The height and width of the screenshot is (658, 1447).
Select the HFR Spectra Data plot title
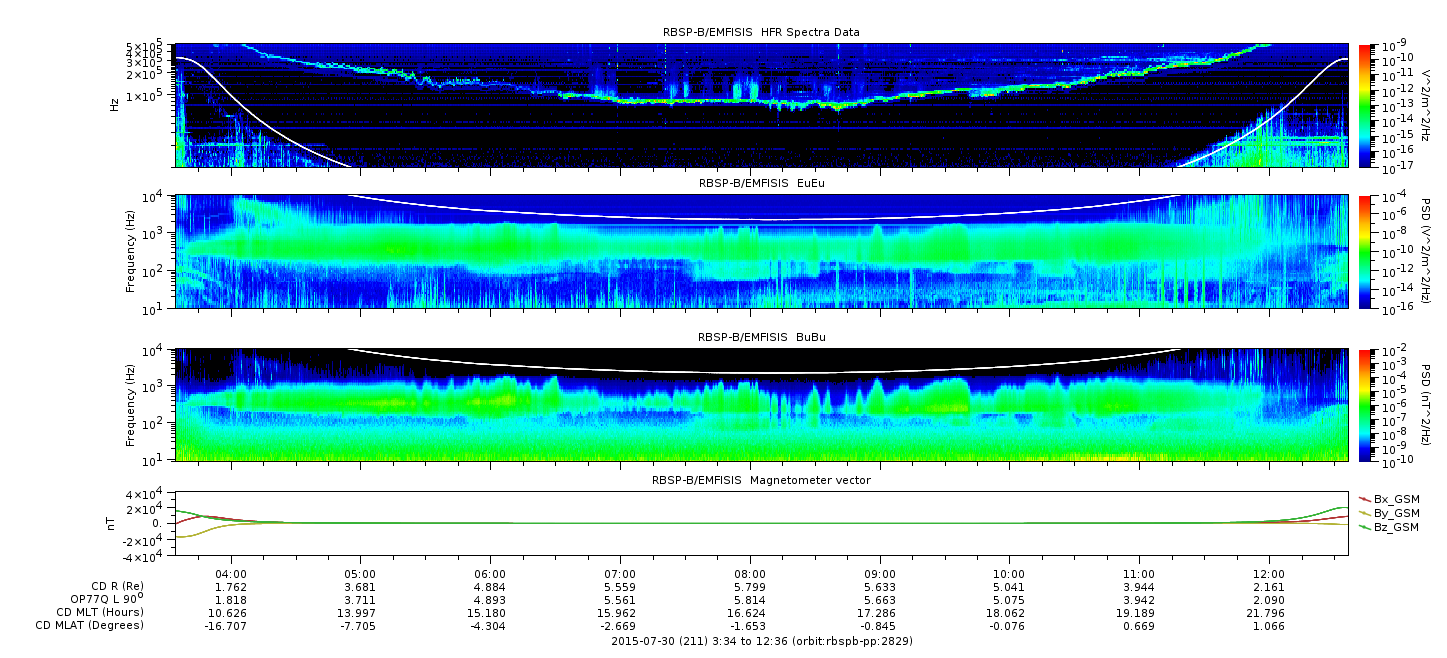point(761,32)
